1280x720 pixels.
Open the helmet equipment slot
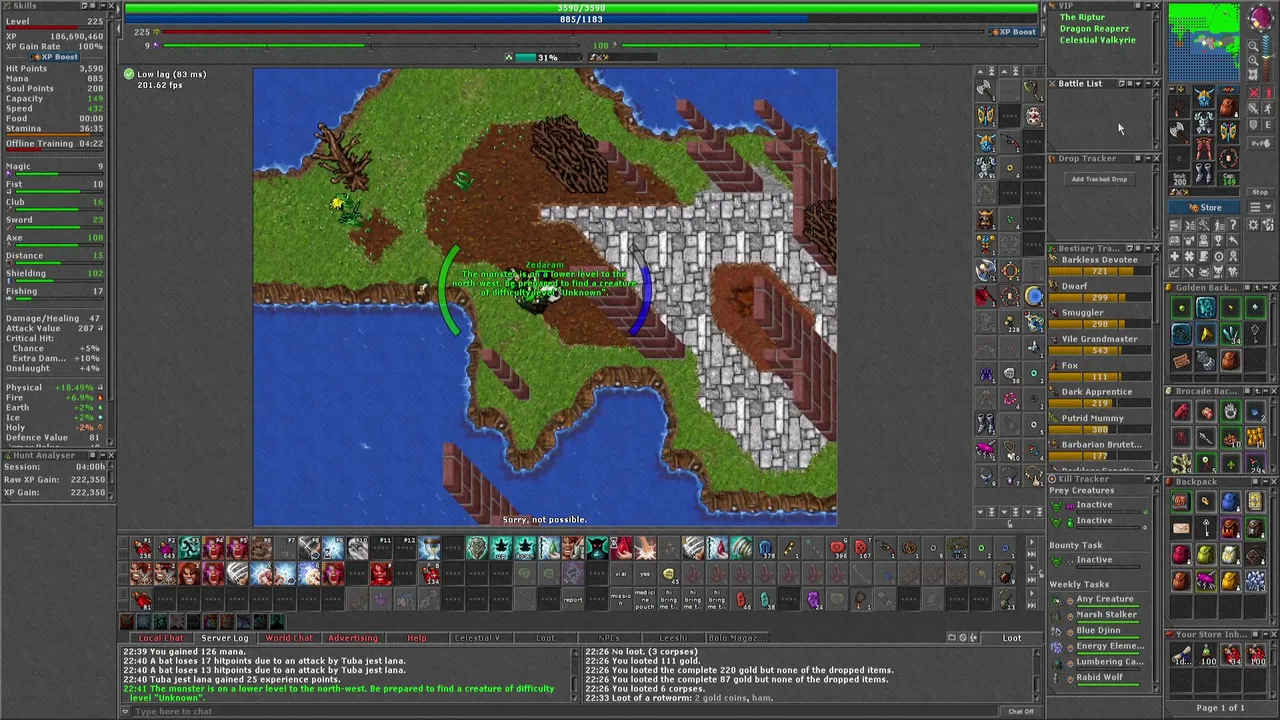tap(1204, 97)
